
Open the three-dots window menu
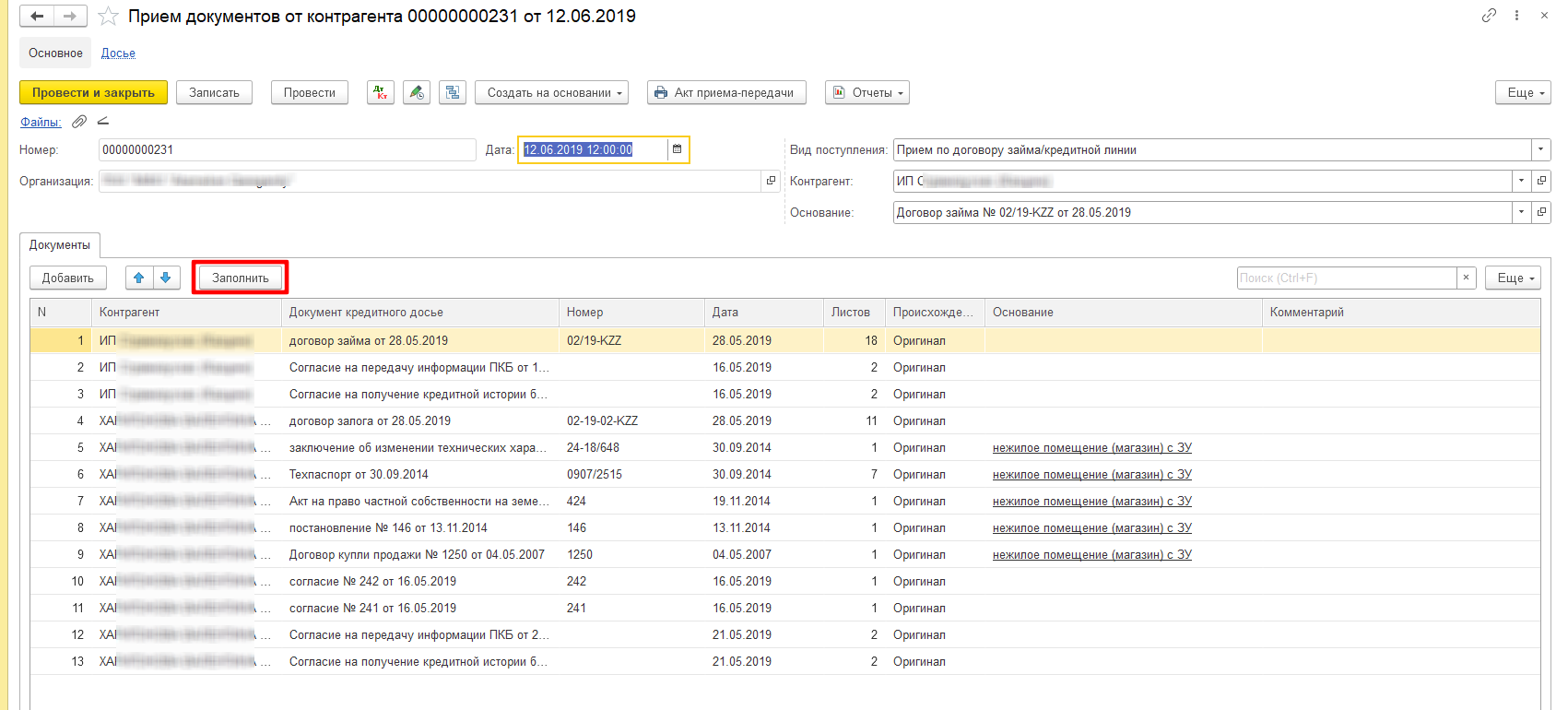coord(1516,16)
